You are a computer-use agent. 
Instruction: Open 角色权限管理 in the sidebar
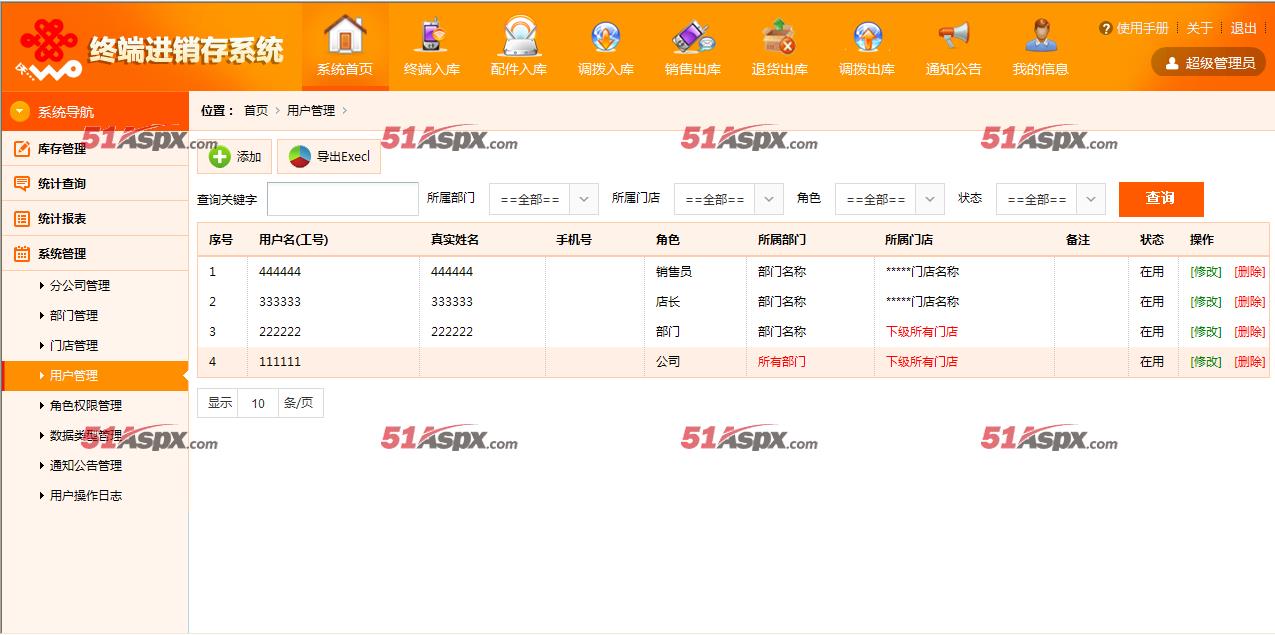86,405
